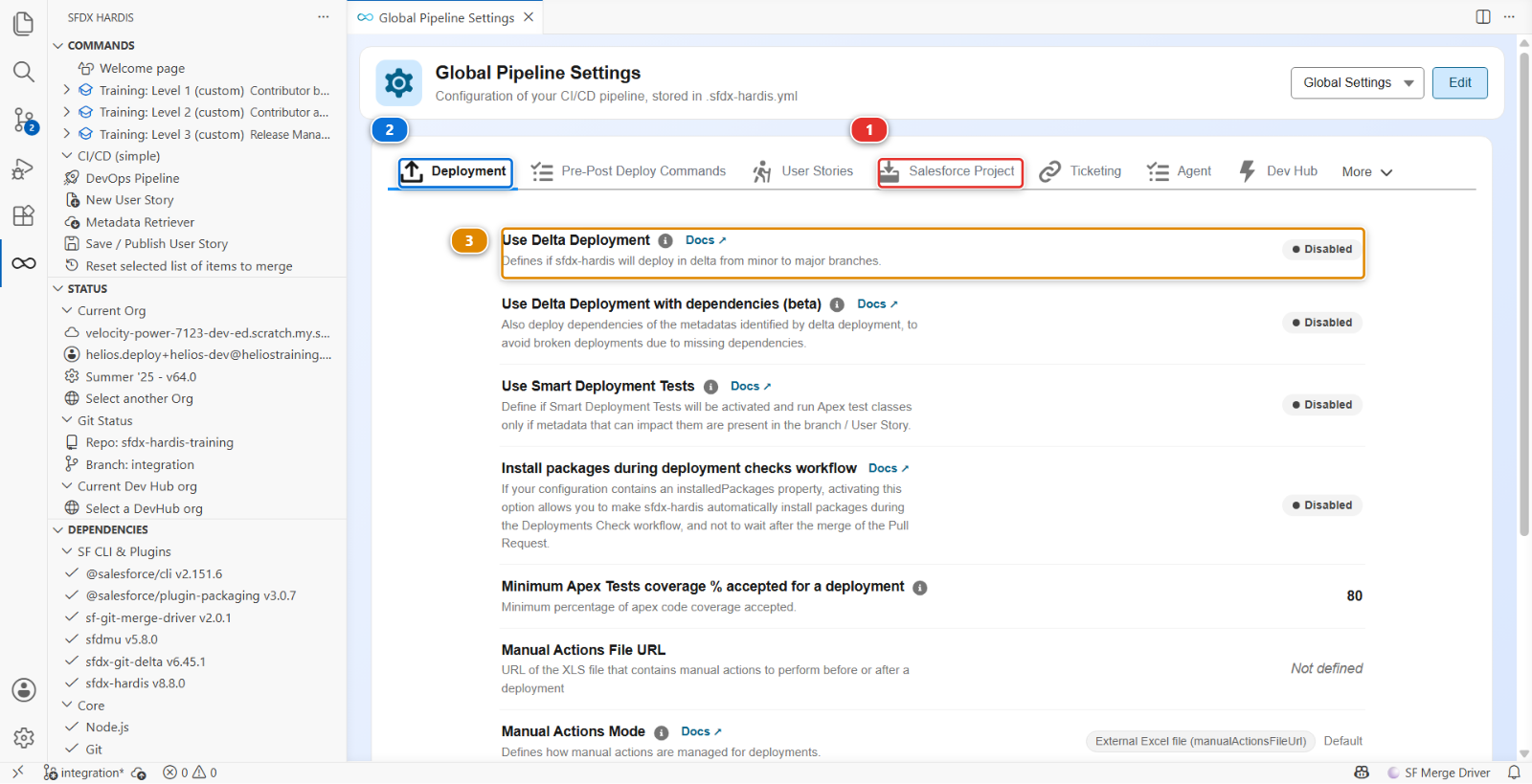
Task: Click the Global Pipeline Settings gear logo
Action: coord(399,83)
